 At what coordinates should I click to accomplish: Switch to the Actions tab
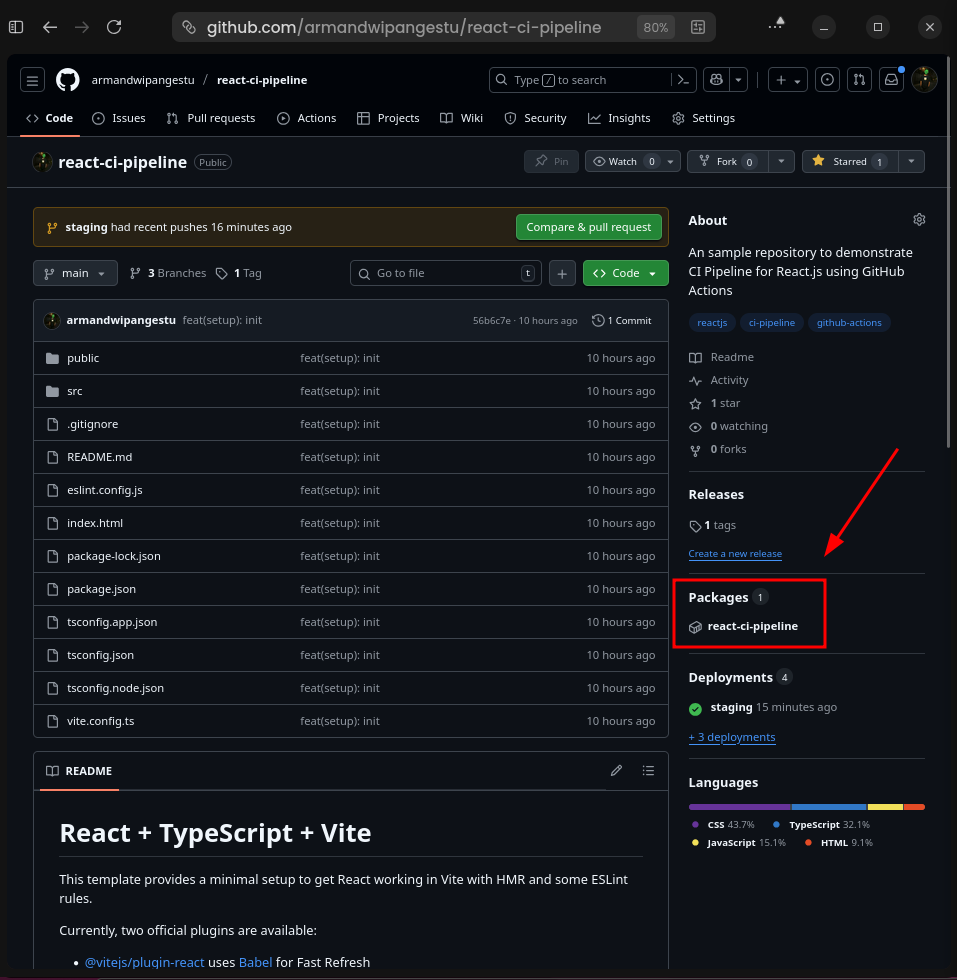[307, 118]
